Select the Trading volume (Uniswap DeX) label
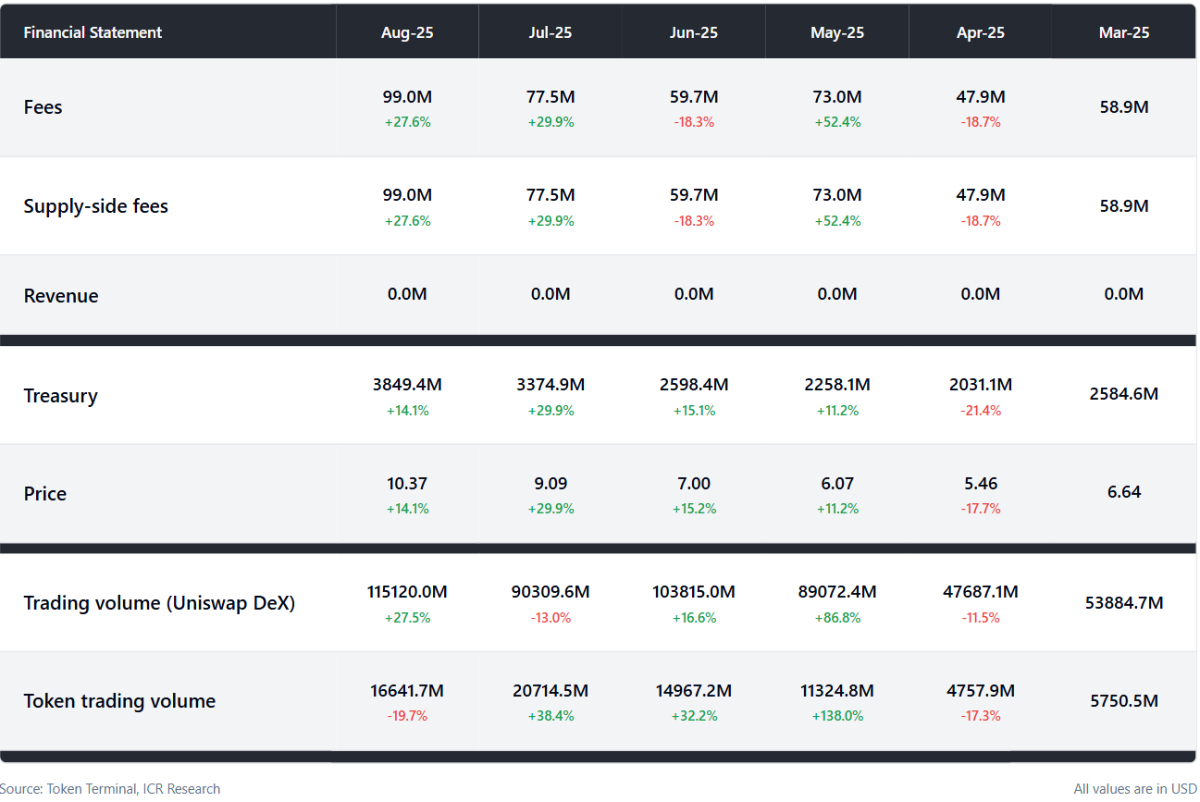This screenshot has height=802, width=1200. tap(159, 603)
